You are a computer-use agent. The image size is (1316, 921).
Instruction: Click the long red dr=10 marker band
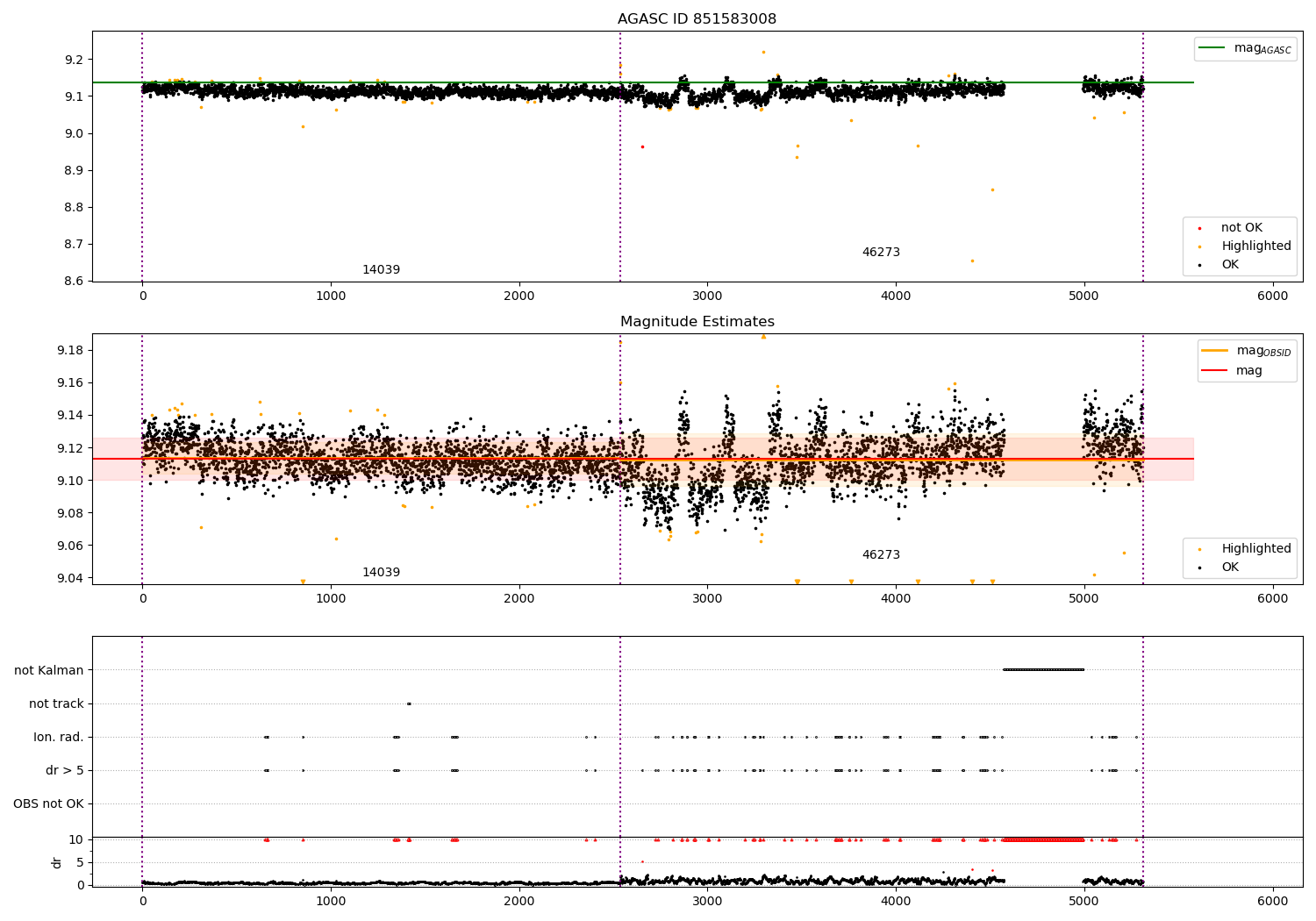[1043, 839]
